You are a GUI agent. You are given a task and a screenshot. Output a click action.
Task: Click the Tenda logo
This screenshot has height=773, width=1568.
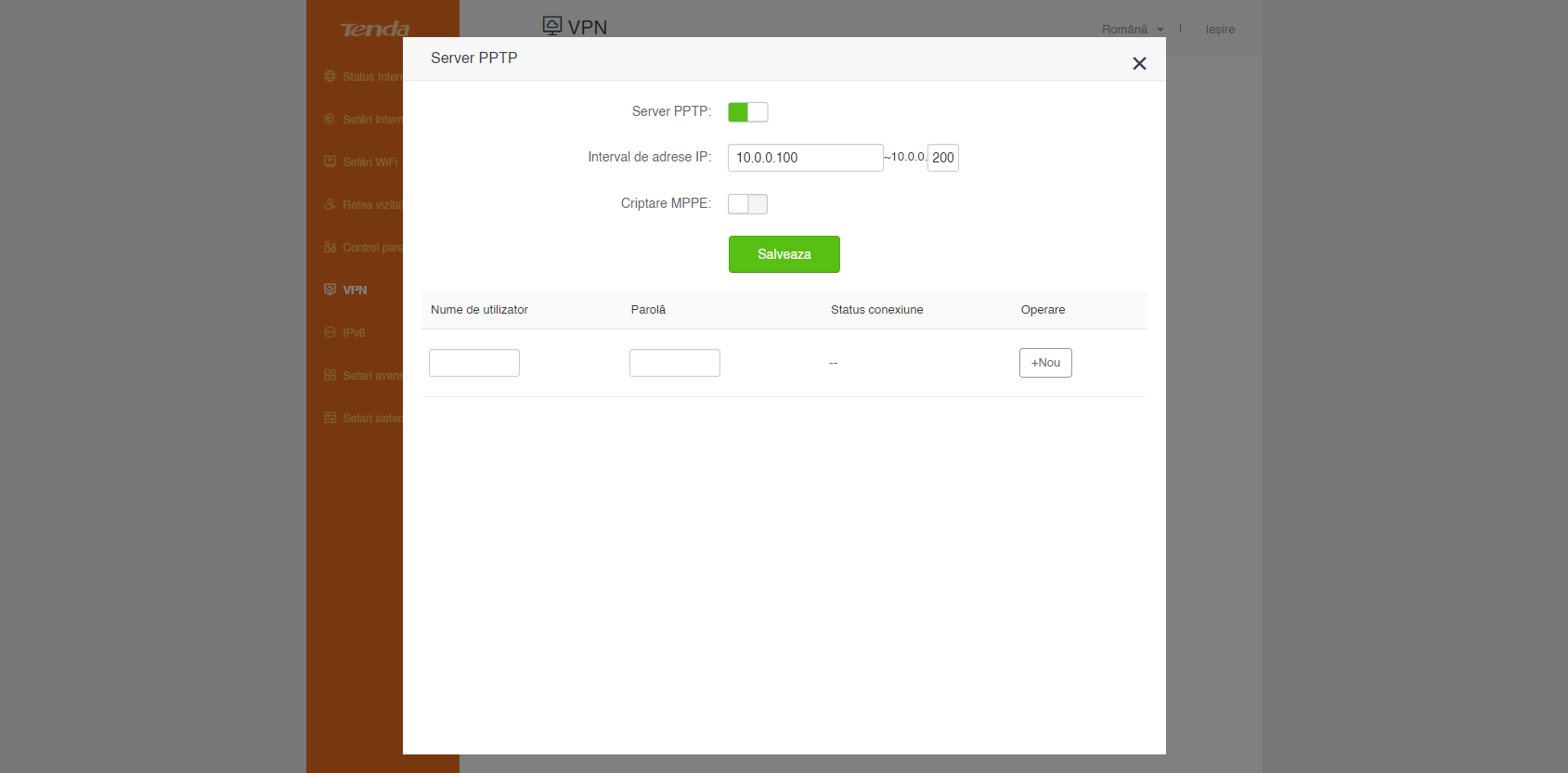[x=375, y=30]
